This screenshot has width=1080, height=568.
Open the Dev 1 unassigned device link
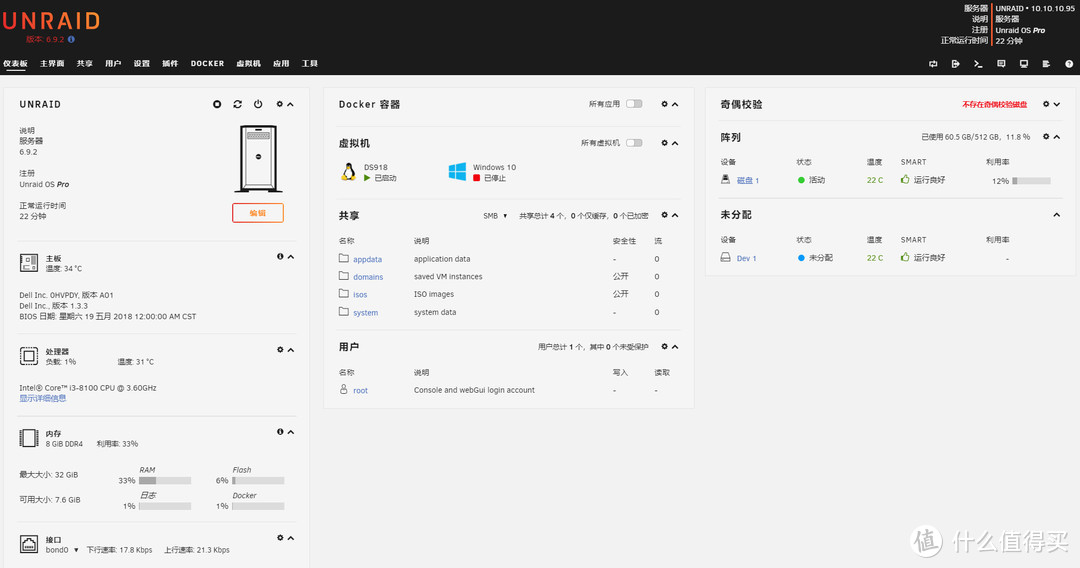coord(747,258)
